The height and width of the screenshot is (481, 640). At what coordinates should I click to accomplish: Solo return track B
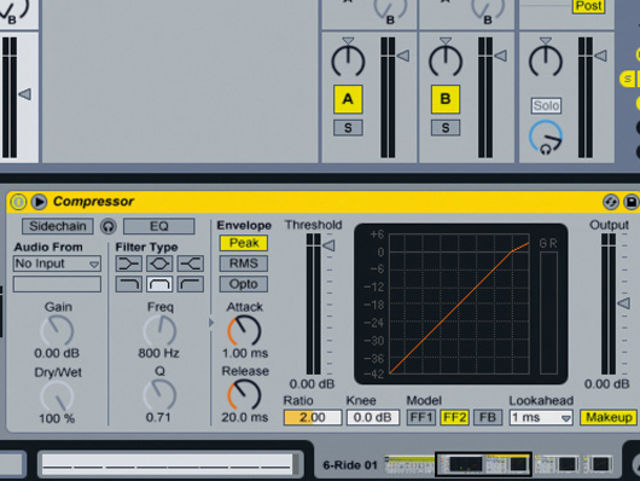tap(445, 128)
